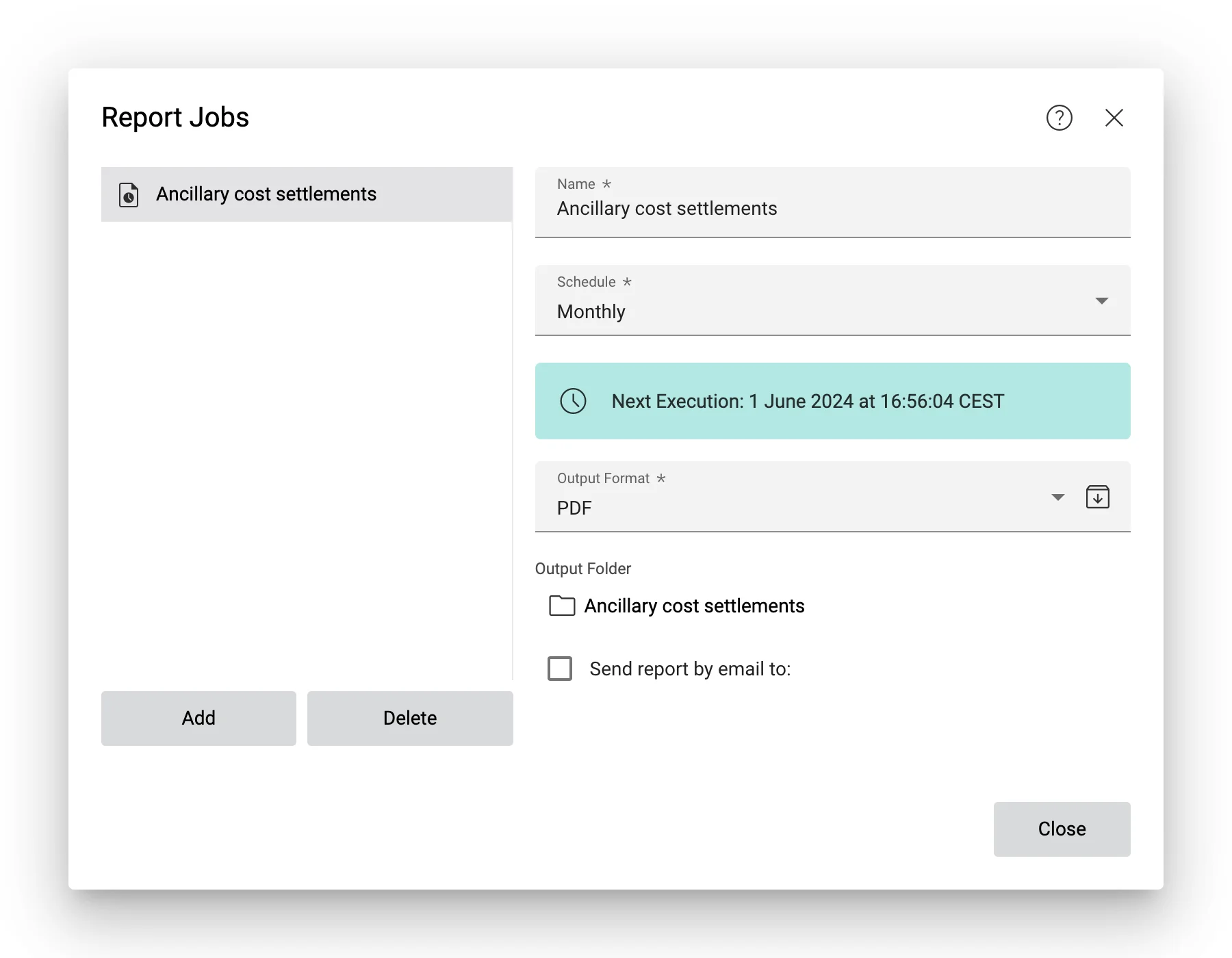
Task: Click the Name input field
Action: coord(832,203)
